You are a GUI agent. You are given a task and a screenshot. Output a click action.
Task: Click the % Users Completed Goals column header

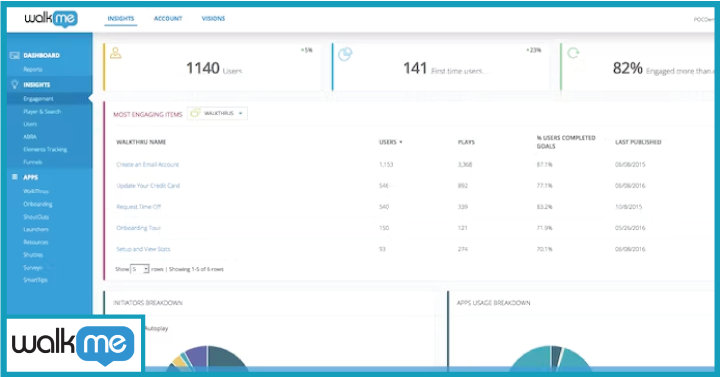tap(566, 142)
